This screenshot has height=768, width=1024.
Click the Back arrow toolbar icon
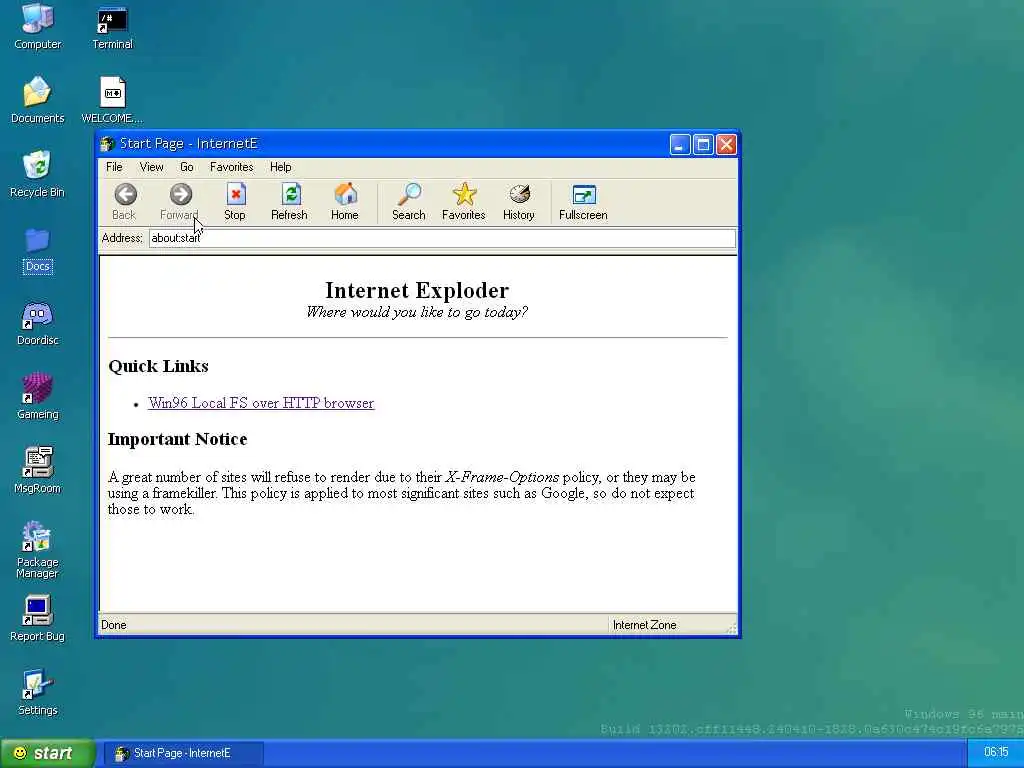pyautogui.click(x=125, y=195)
